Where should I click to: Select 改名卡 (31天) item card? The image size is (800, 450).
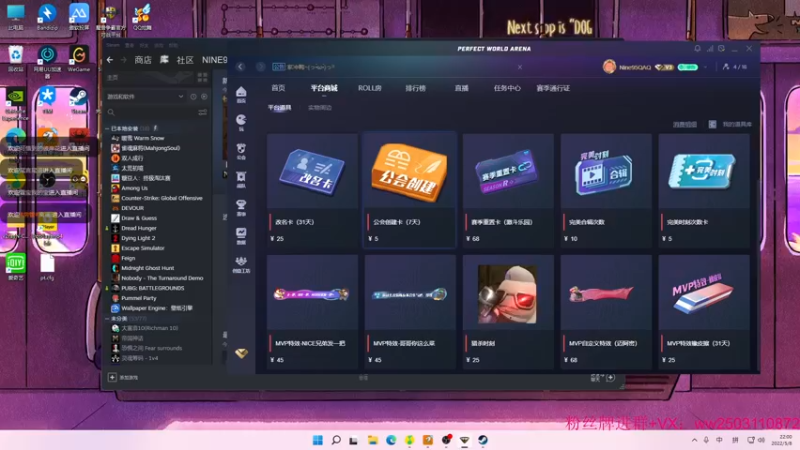(x=312, y=190)
